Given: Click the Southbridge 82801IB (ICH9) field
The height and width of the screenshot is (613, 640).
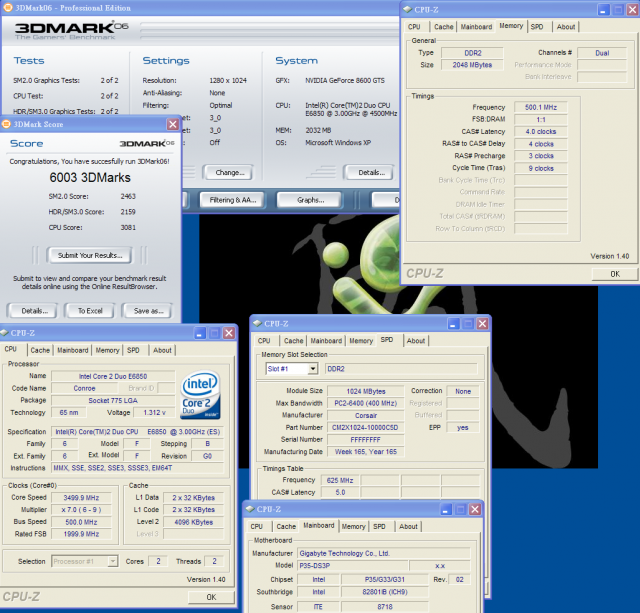Looking at the screenshot, I should click(385, 592).
